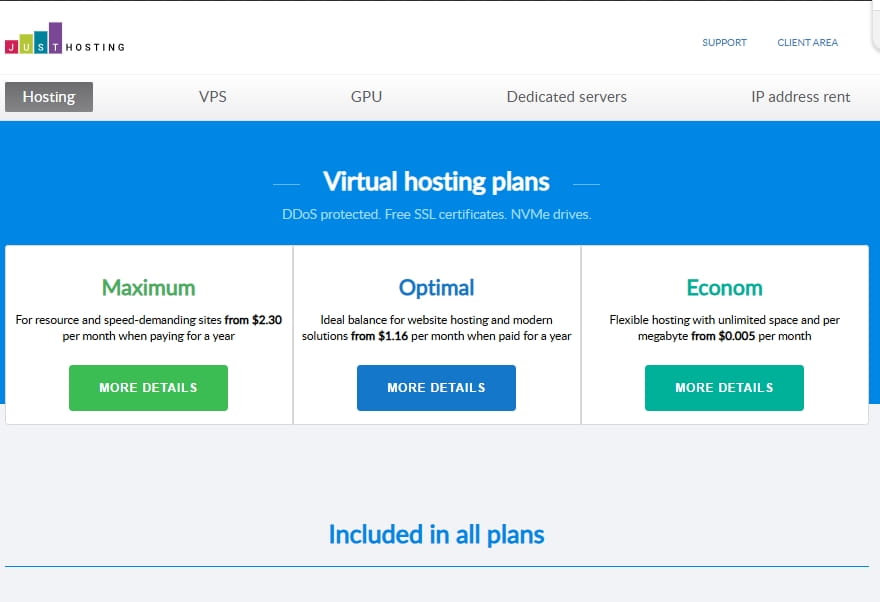Open the Support page link

tap(724, 43)
